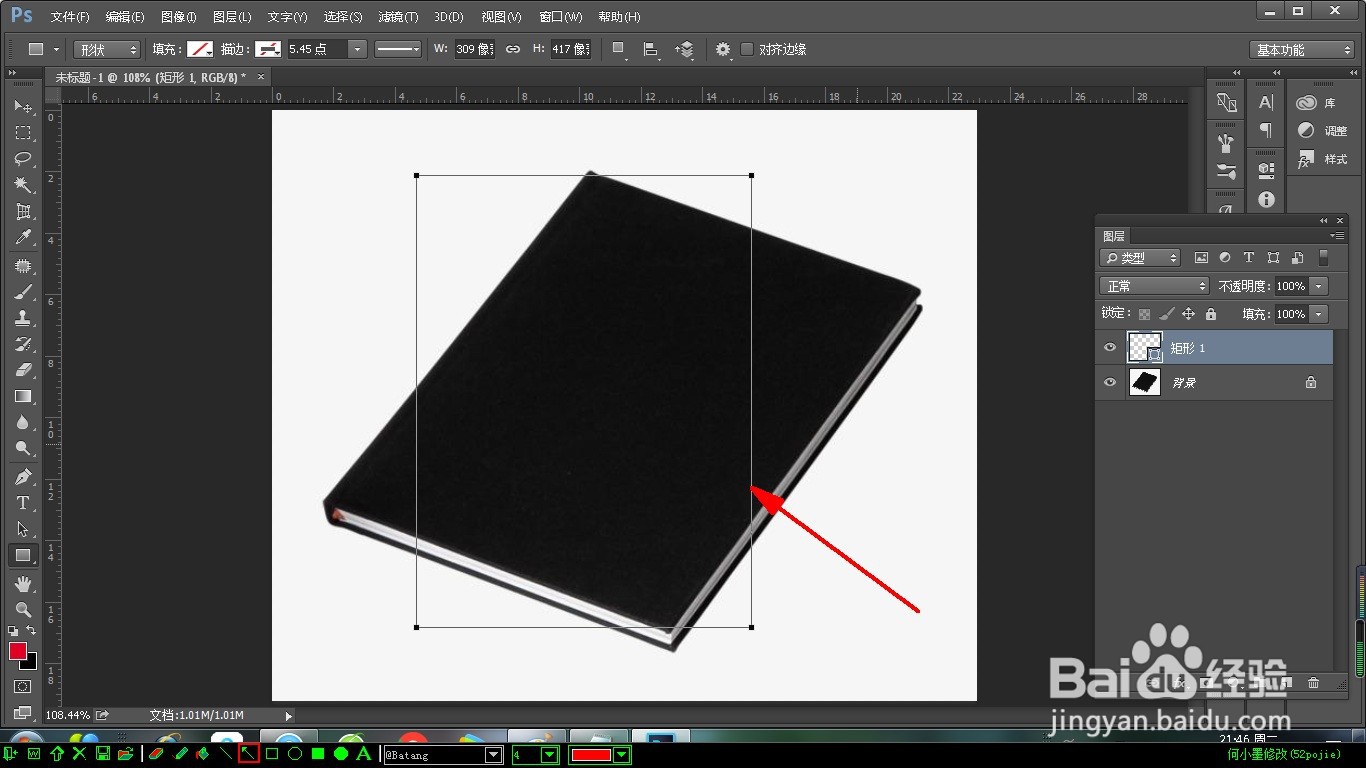Click the 填充 shape fill swatch
Screen dimensions: 1366x768
tap(201, 49)
